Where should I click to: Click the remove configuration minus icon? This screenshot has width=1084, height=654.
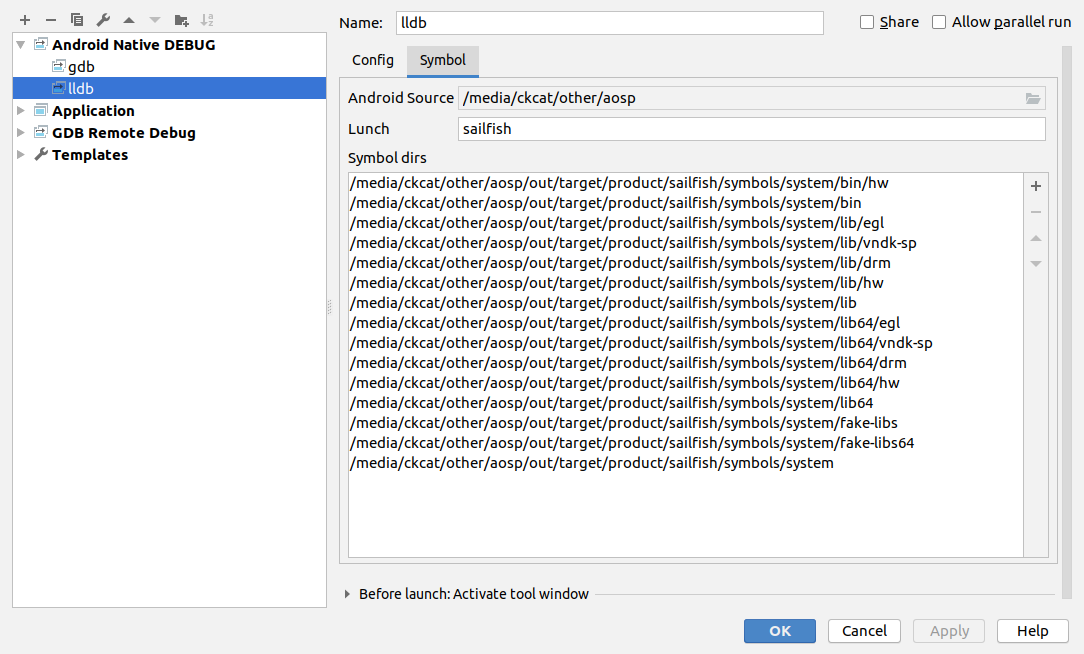[51, 20]
